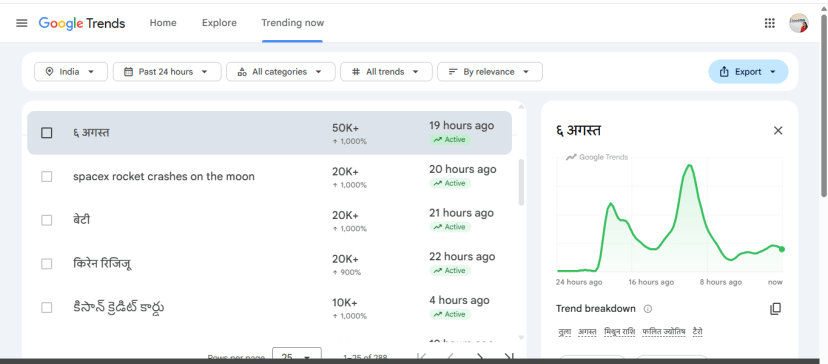Screen dimensions: 828x364
Task: Open the India location dropdown
Action: [x=71, y=72]
